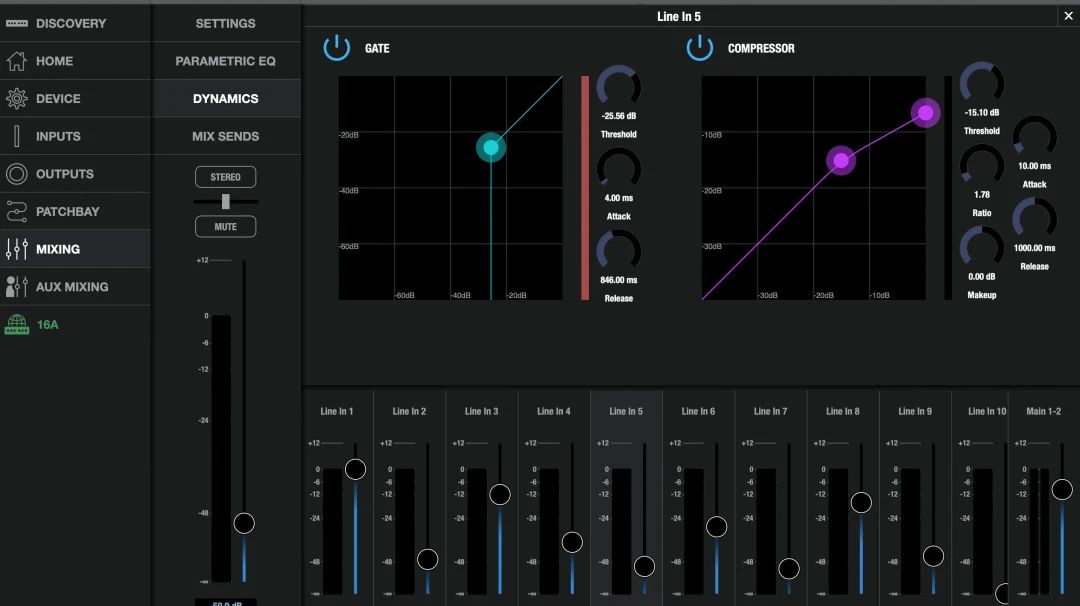Click the Compressor Attack knob
This screenshot has width=1080, height=606.
[1035, 138]
